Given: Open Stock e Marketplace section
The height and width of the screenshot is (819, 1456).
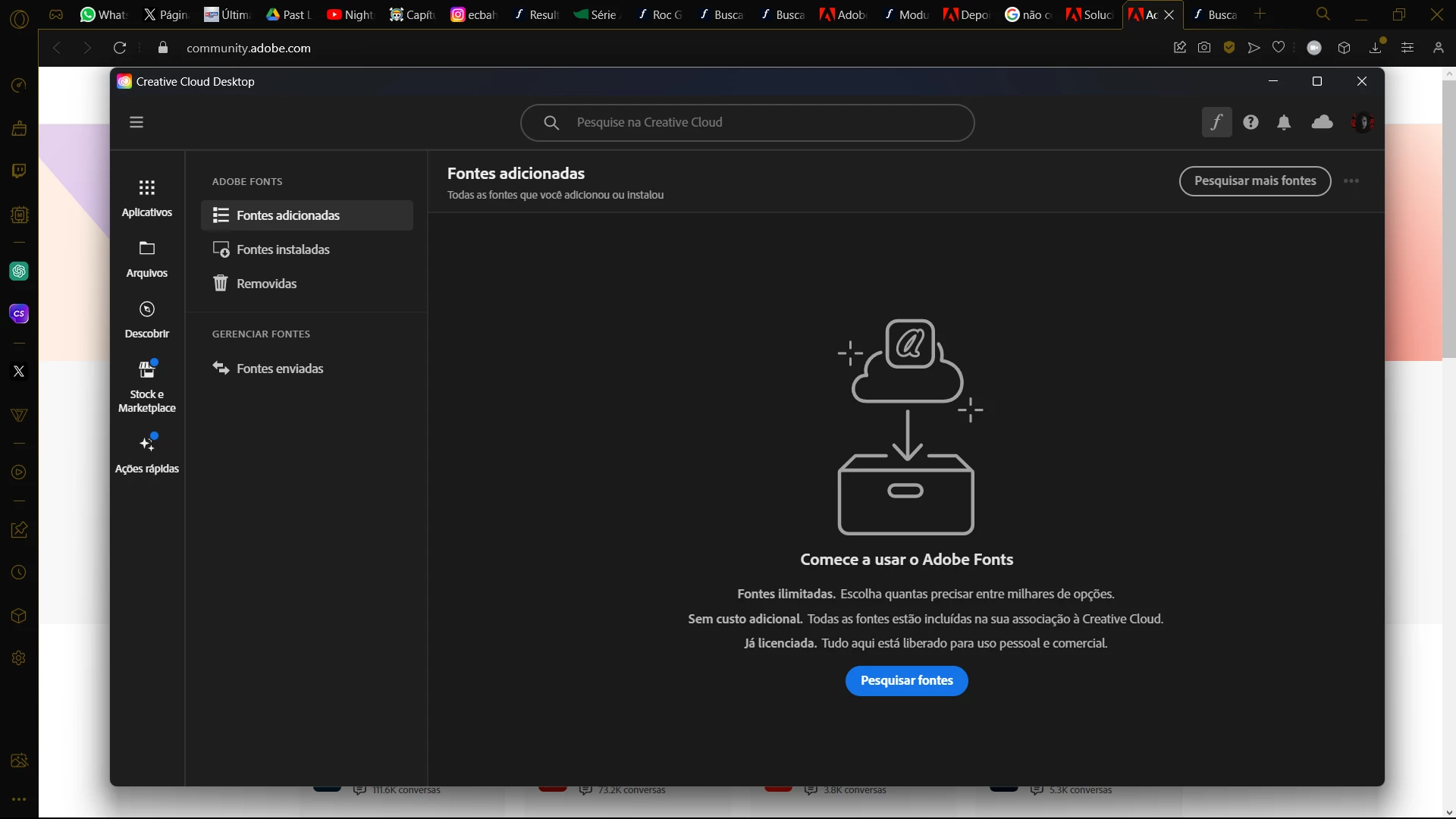Looking at the screenshot, I should coord(147,386).
